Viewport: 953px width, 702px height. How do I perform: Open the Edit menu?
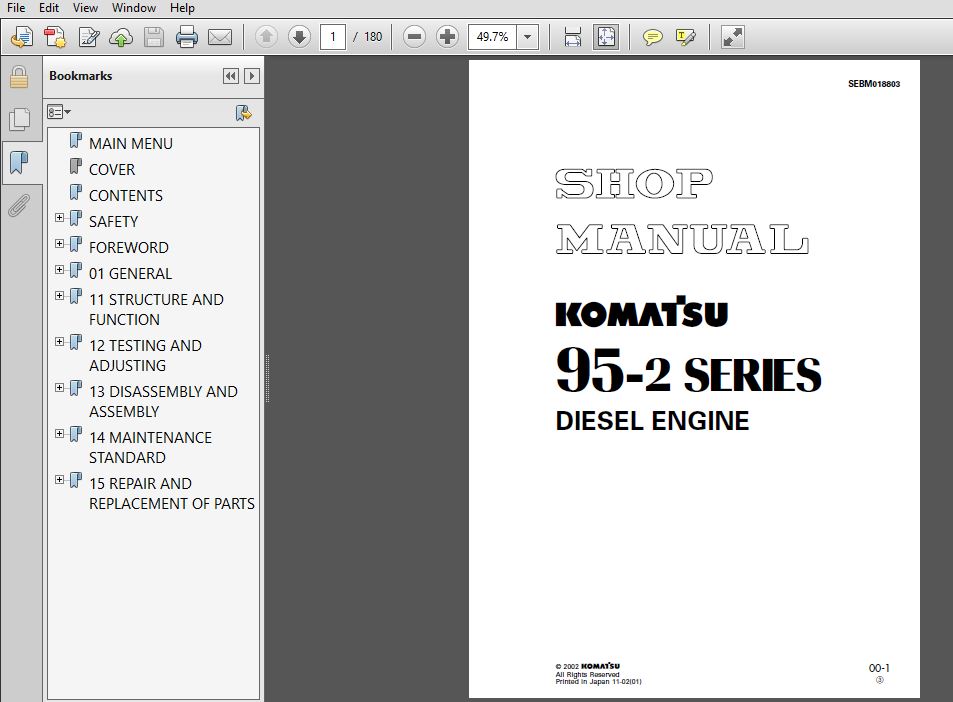49,8
